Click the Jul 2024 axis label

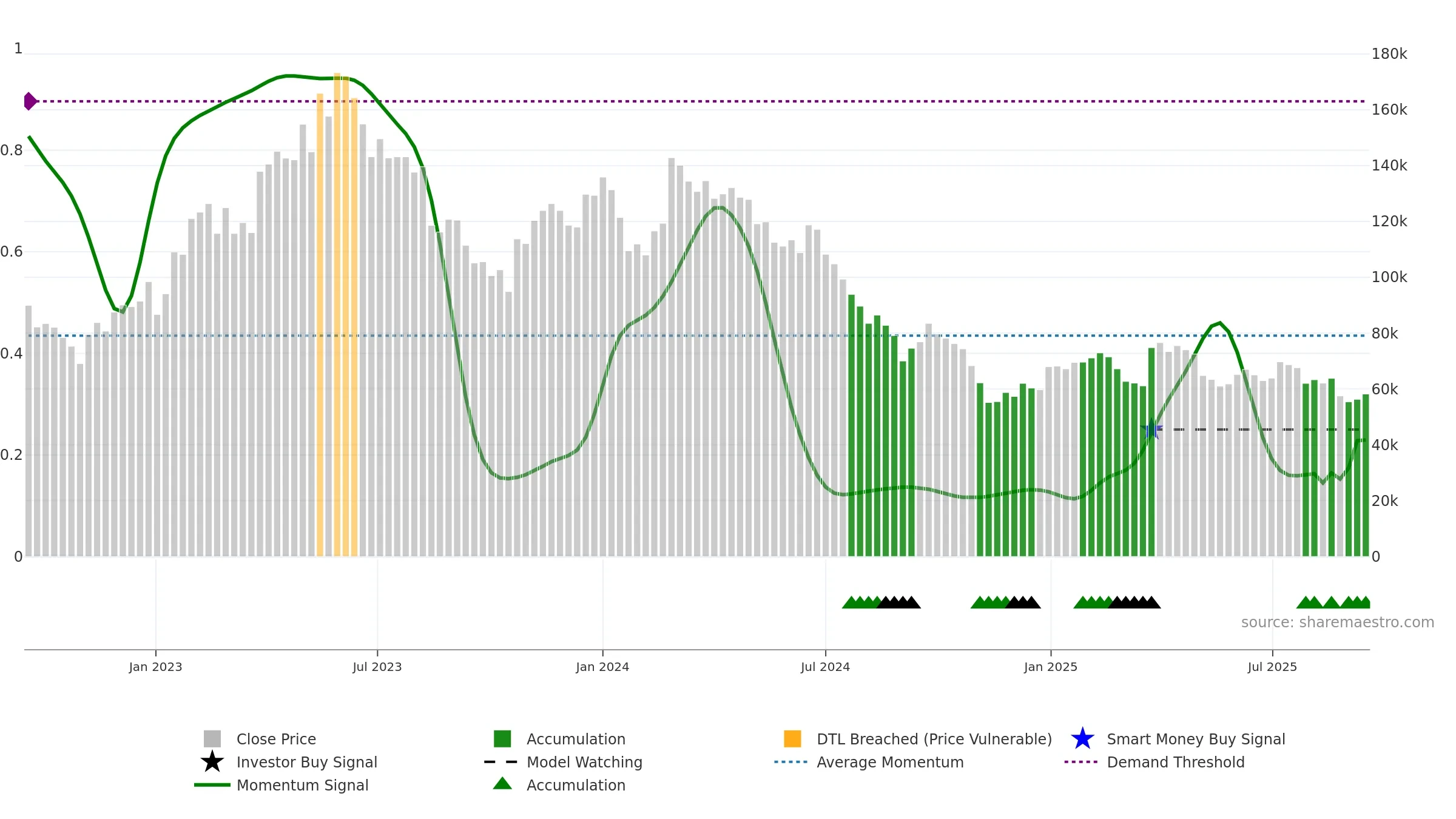(x=825, y=667)
